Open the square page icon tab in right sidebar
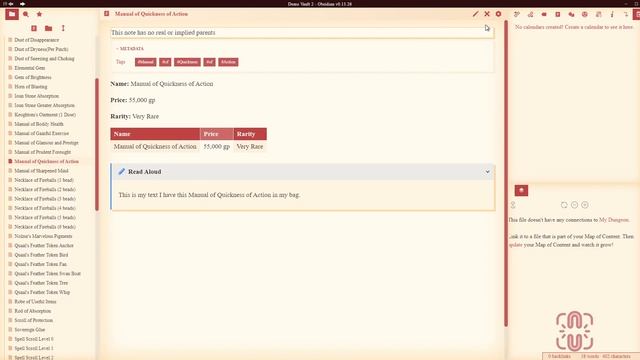 558,14
